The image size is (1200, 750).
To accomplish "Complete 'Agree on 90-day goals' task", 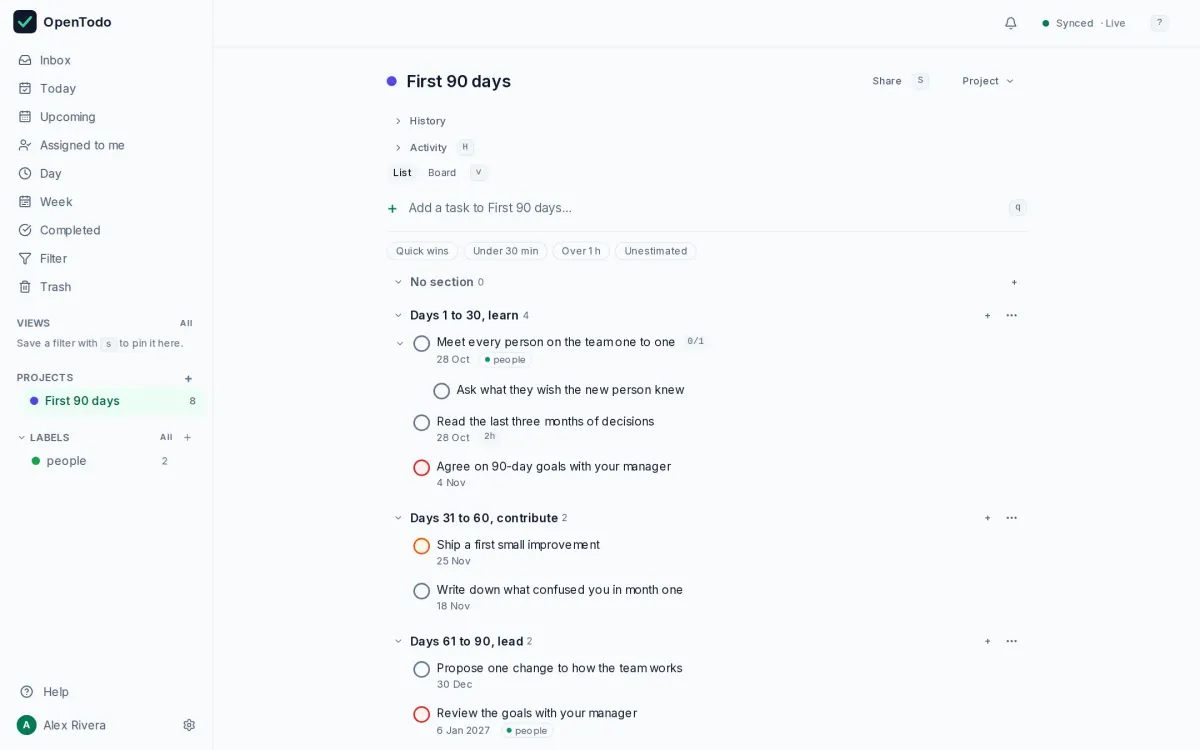I will pos(422,468).
